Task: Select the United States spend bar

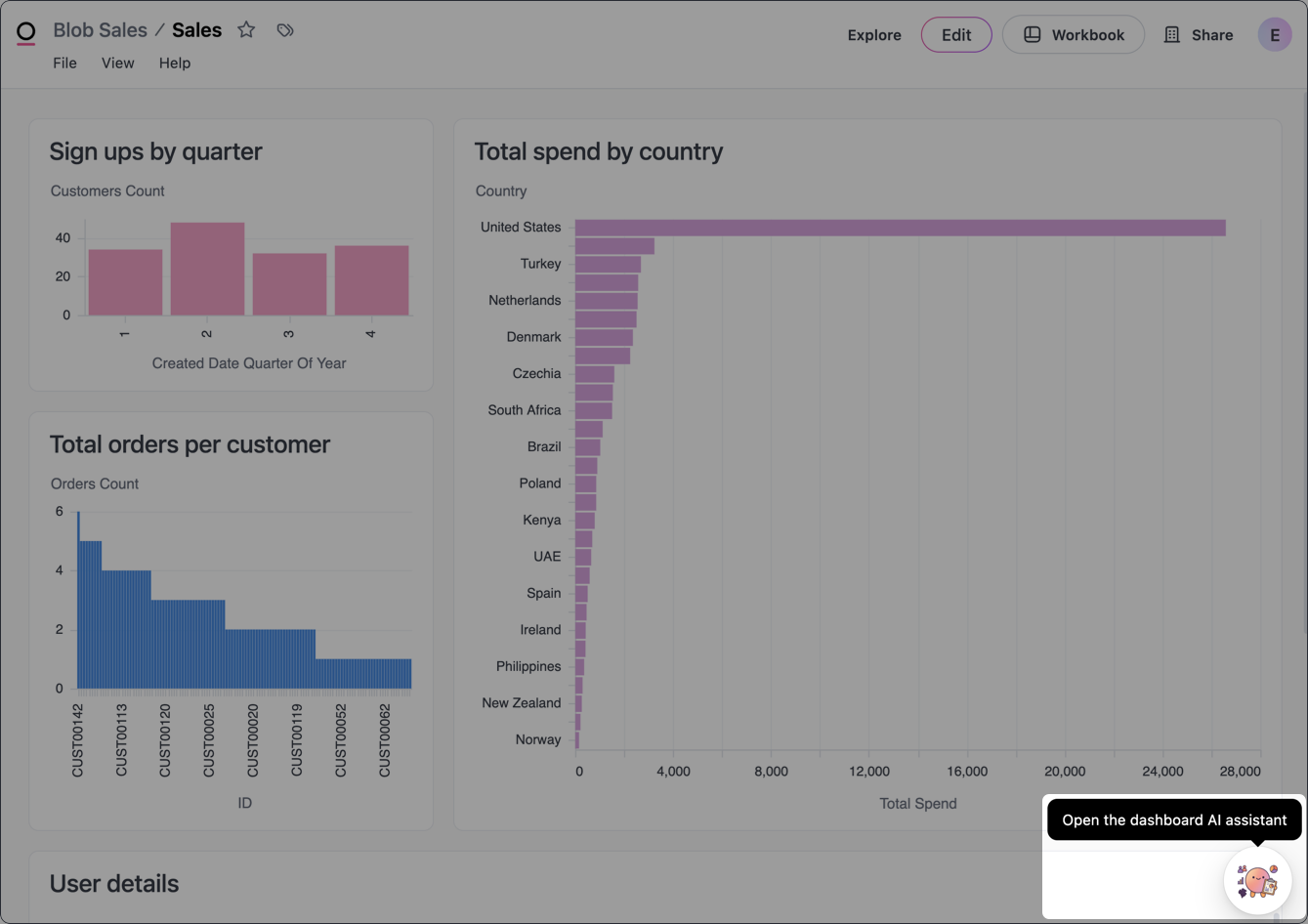Action: pos(899,228)
